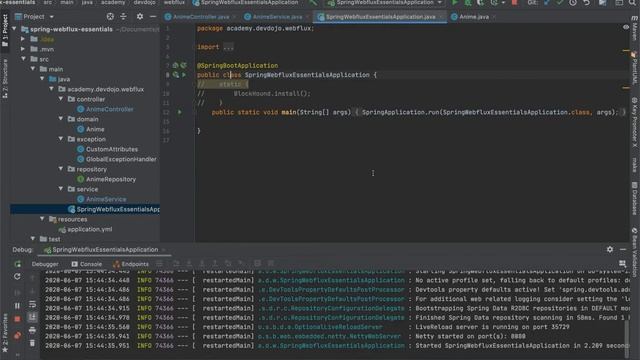640x360 pixels.
Task: Start debugging with the top toolbar bug icon
Action: pos(468,2)
